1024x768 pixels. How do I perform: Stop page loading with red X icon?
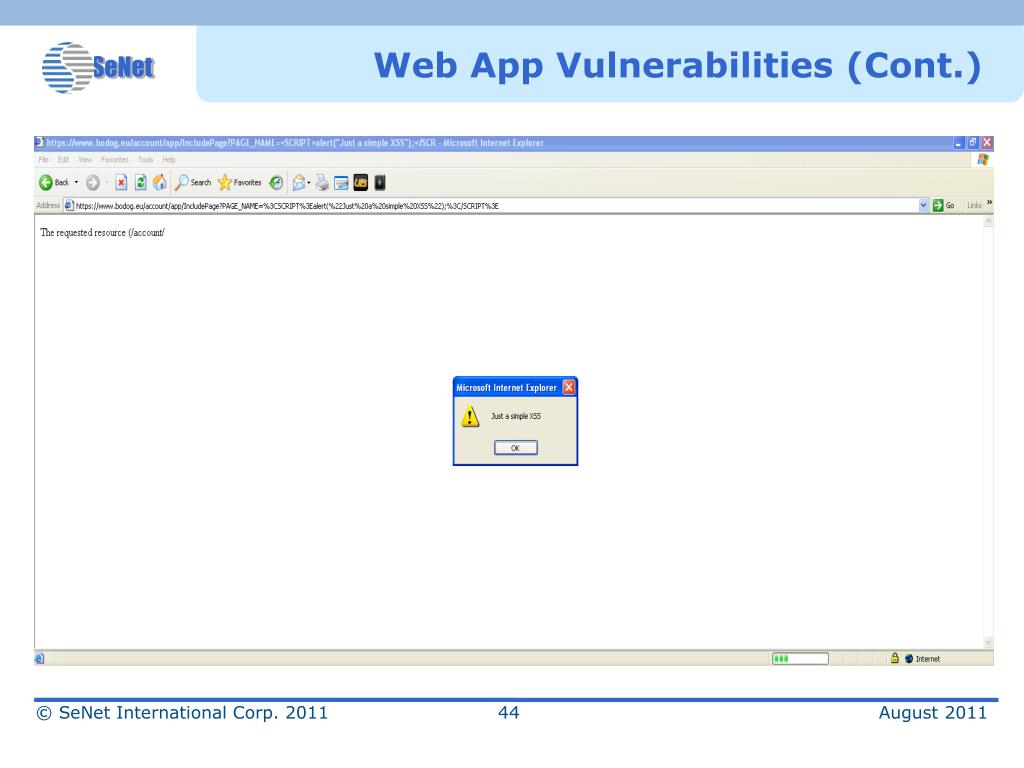121,183
